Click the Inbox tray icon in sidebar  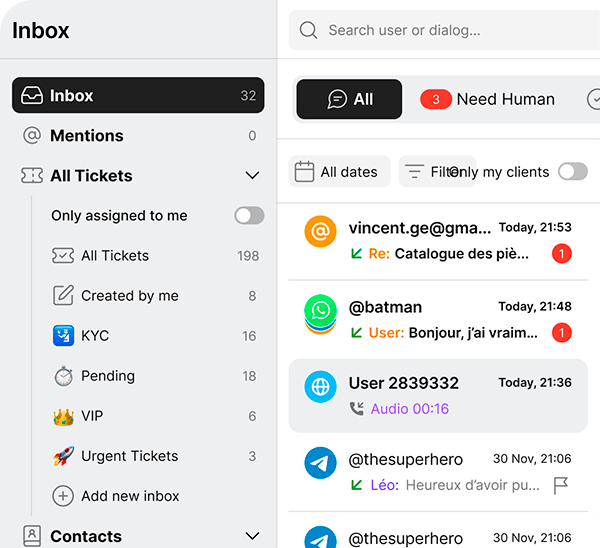pos(32,95)
